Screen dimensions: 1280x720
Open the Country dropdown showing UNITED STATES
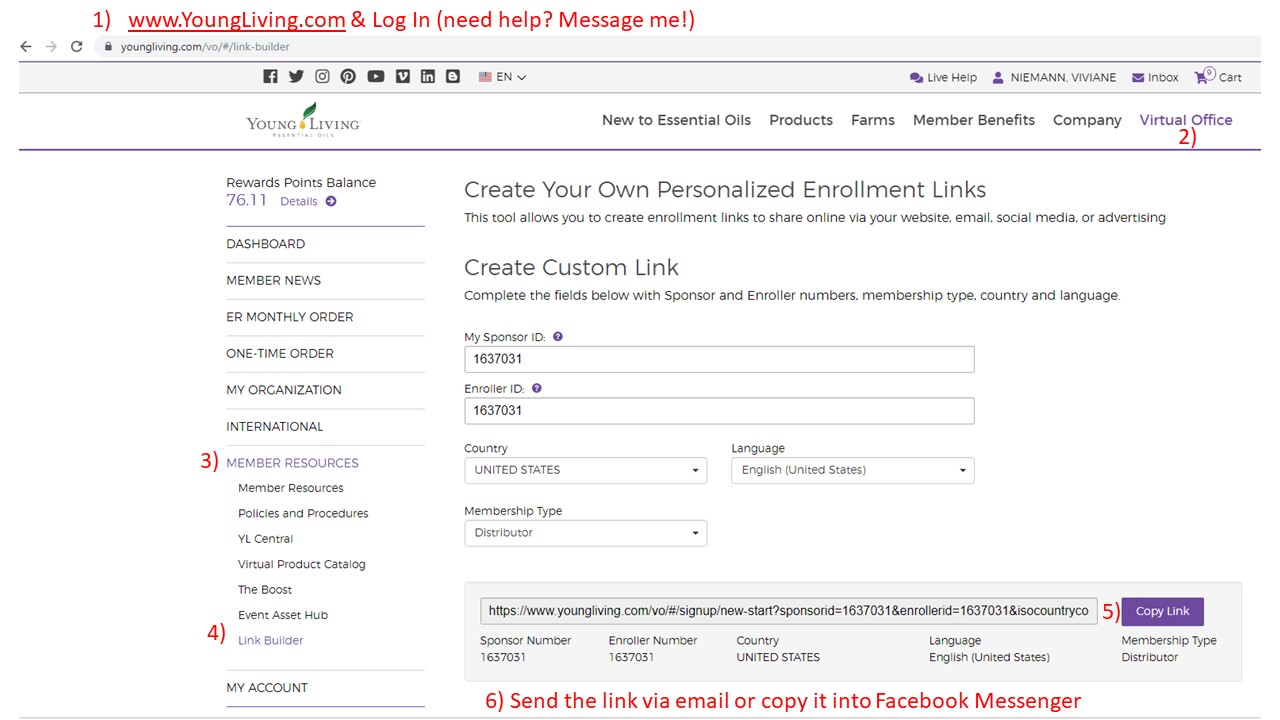(x=585, y=470)
